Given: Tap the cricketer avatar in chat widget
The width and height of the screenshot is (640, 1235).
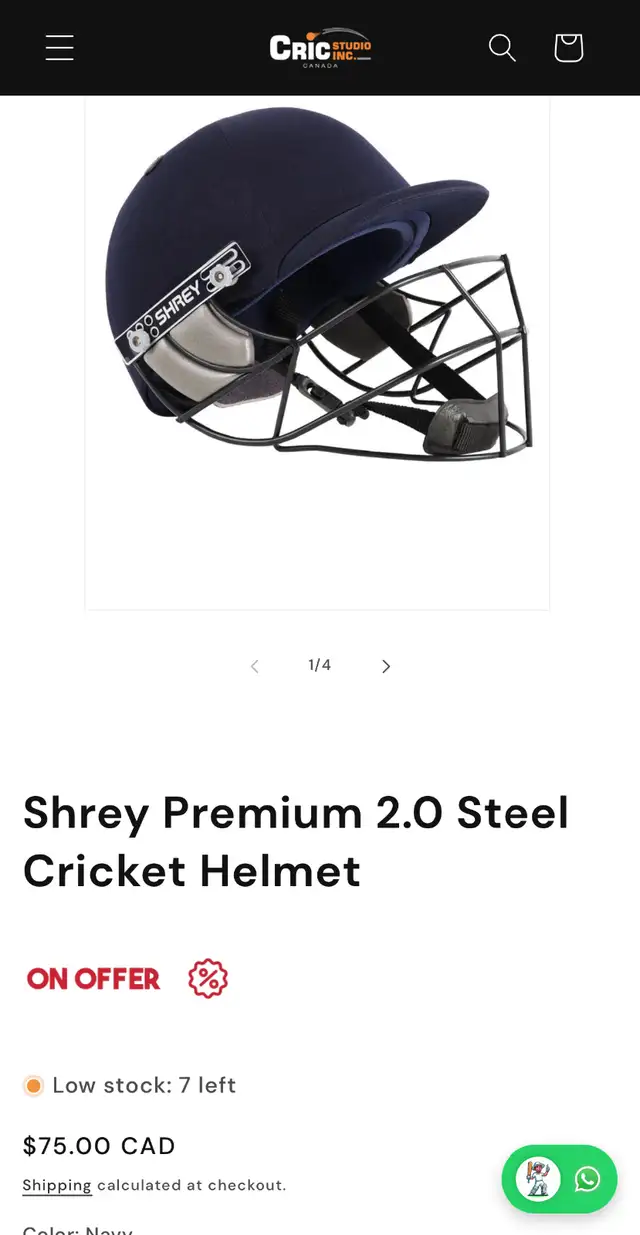Looking at the screenshot, I should [538, 1179].
